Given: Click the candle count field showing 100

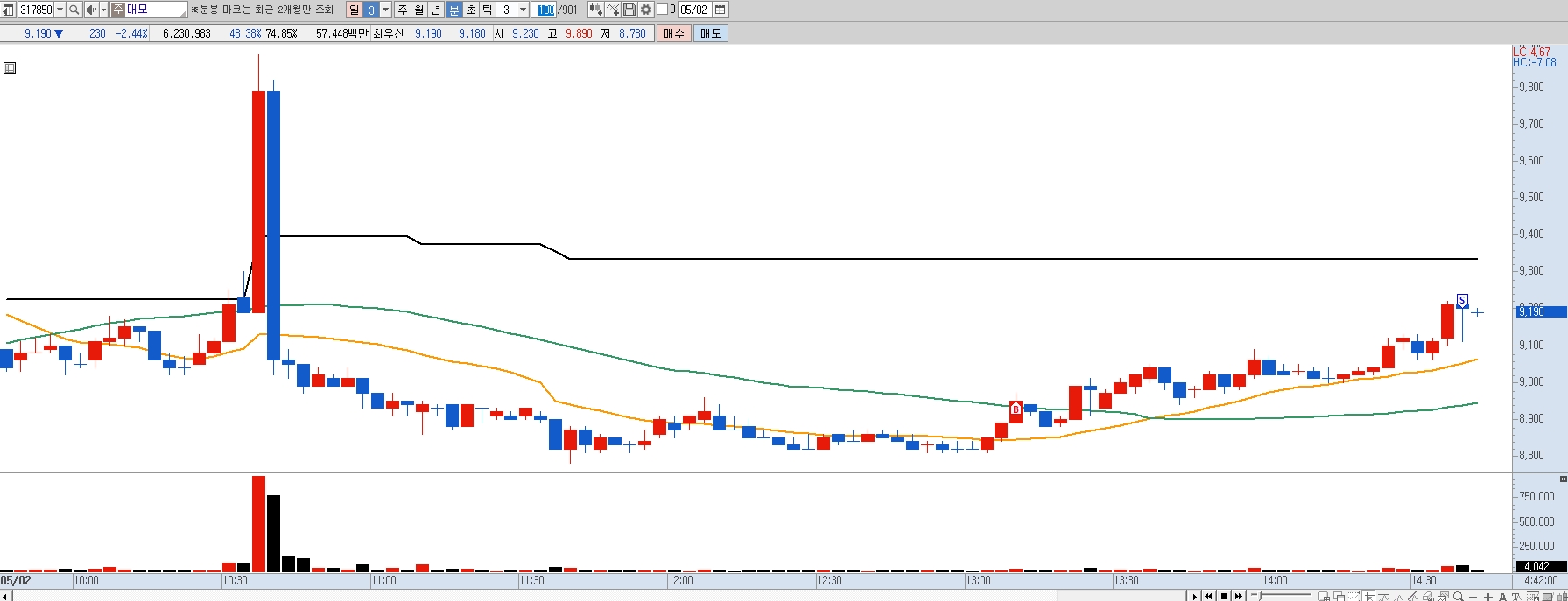Looking at the screenshot, I should tap(544, 10).
